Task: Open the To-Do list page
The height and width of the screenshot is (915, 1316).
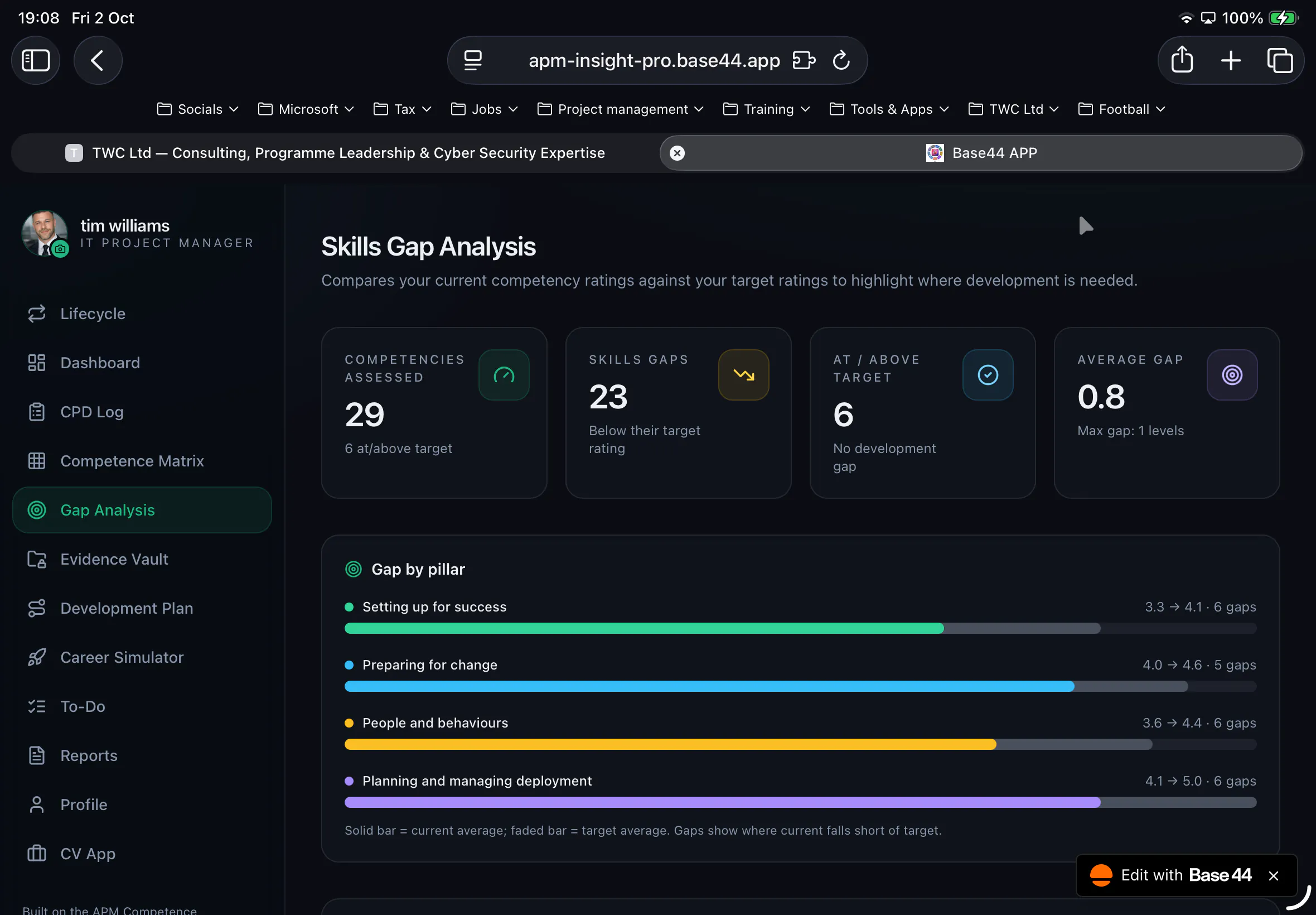Action: point(142,706)
